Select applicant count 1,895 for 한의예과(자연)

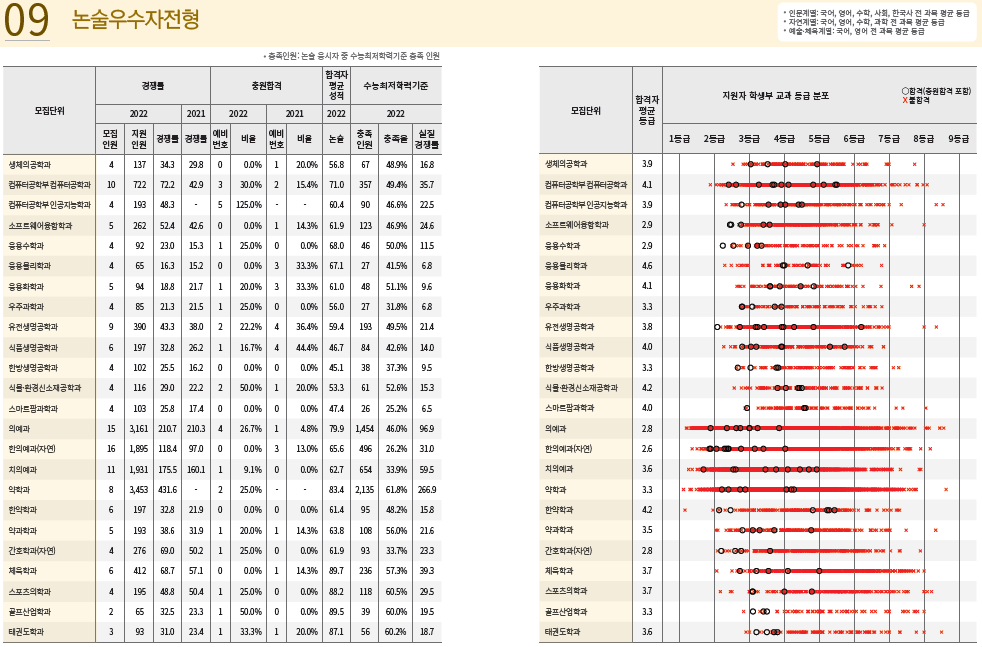point(139,449)
